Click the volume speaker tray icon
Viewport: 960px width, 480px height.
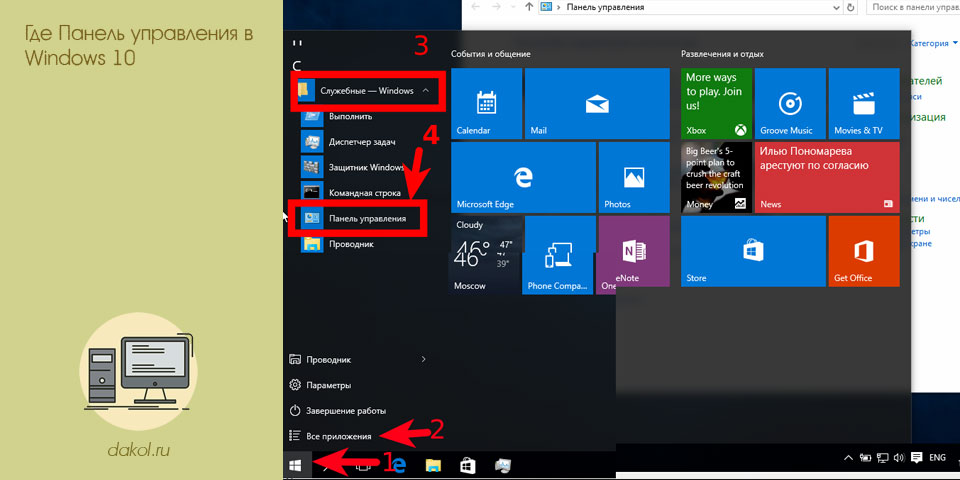[x=899, y=457]
